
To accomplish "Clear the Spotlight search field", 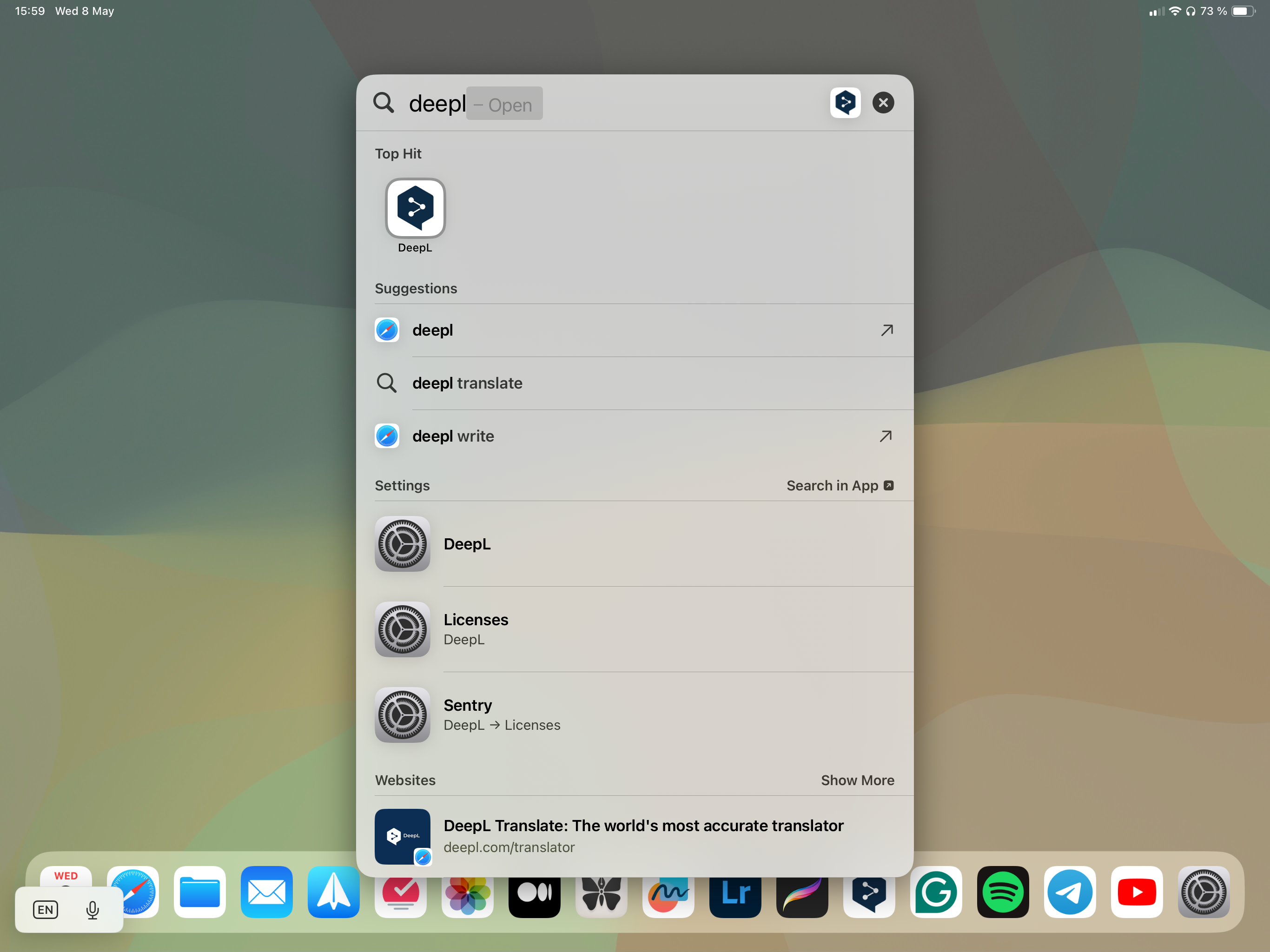I will click(882, 103).
